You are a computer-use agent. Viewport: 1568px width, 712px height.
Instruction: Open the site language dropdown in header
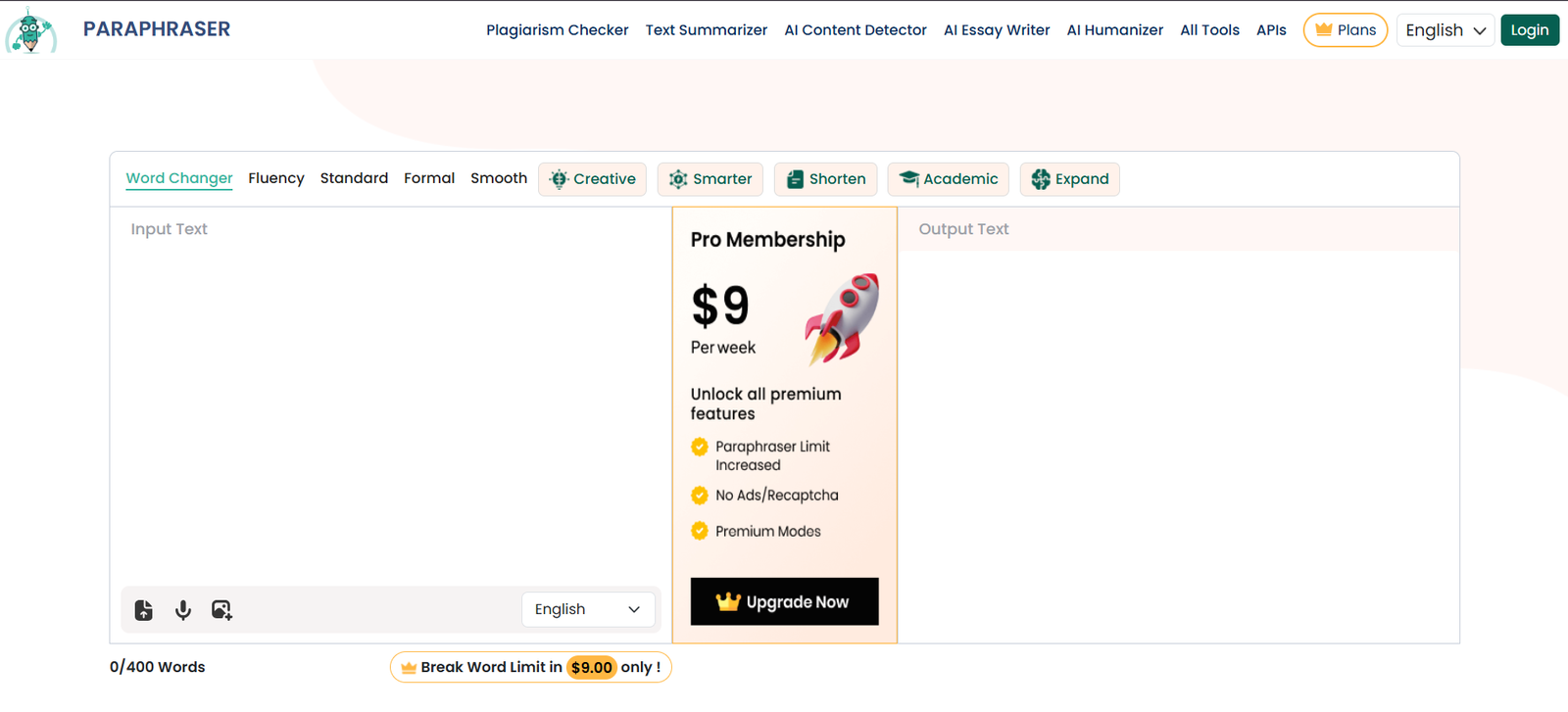[1445, 30]
